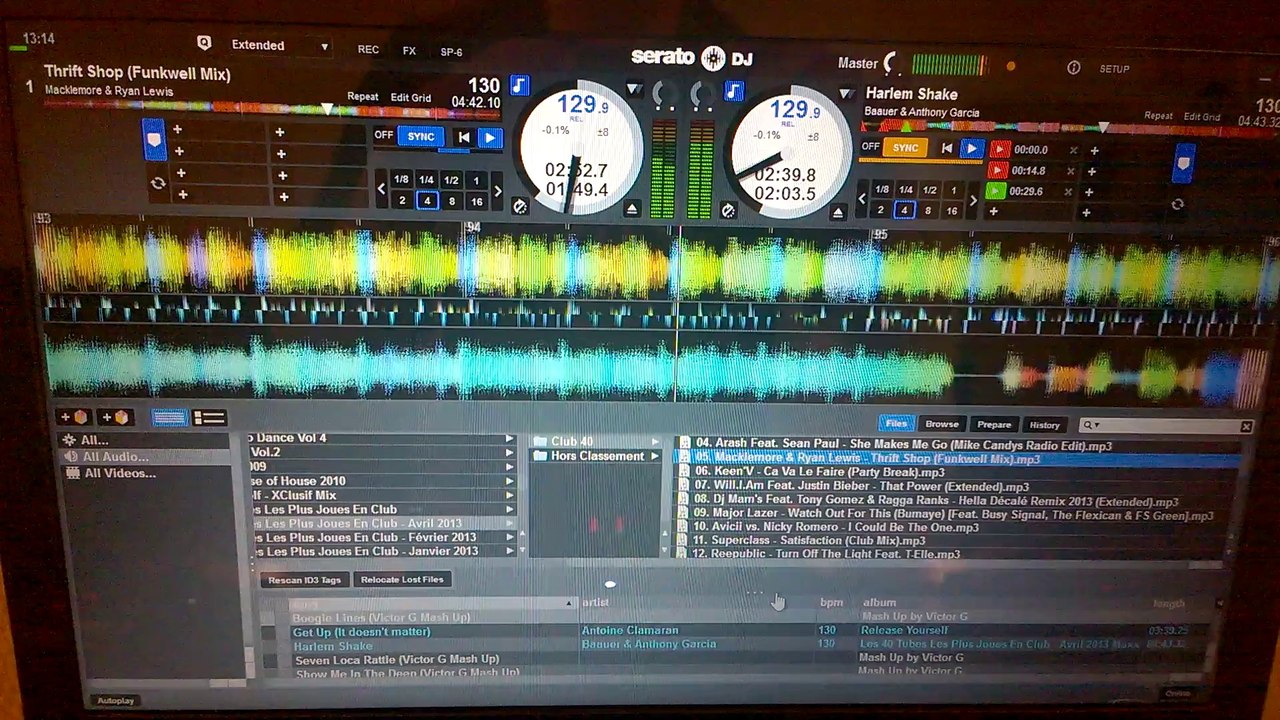1280x720 pixels.
Task: Add a new crate
Action: point(75,417)
